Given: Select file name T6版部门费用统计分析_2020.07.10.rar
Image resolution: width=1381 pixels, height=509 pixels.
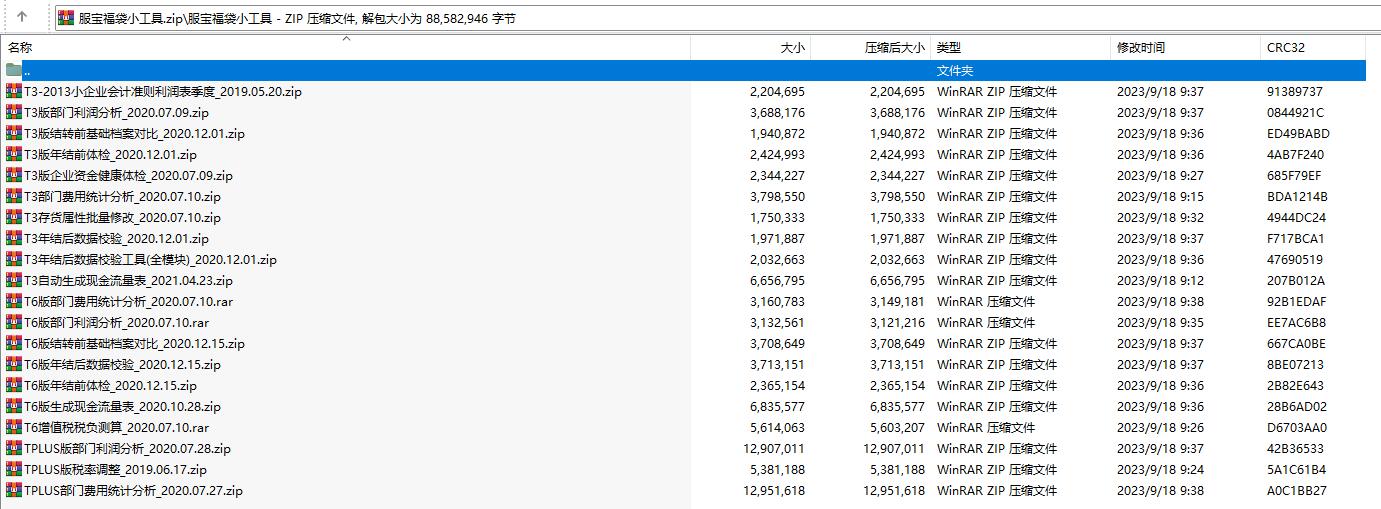Looking at the screenshot, I should (128, 301).
